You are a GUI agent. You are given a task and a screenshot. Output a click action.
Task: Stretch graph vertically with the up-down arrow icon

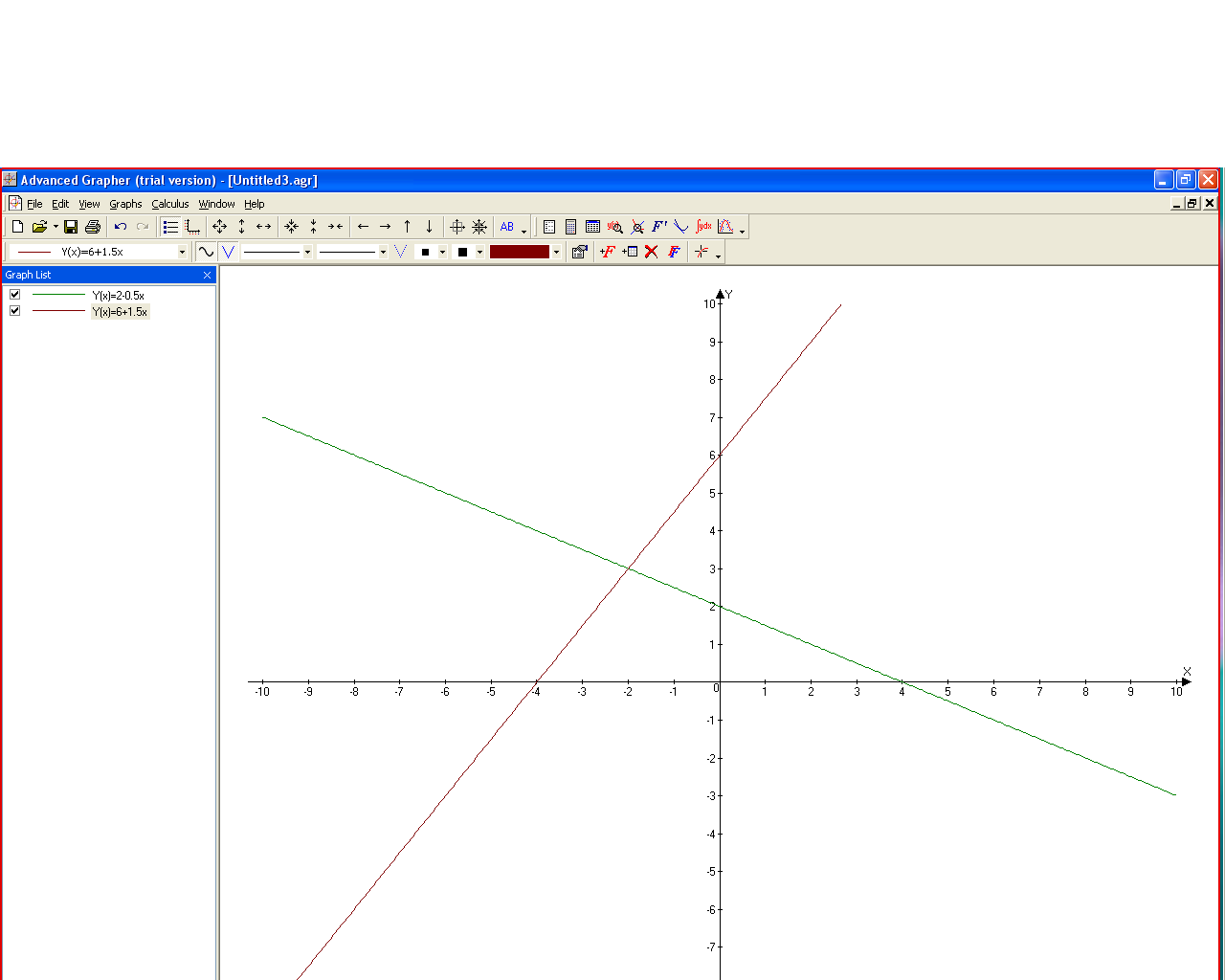242,227
